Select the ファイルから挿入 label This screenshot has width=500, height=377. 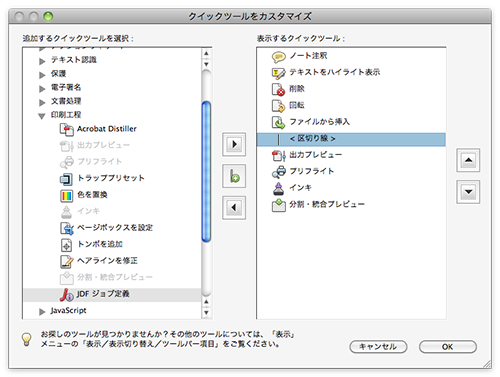(320, 122)
